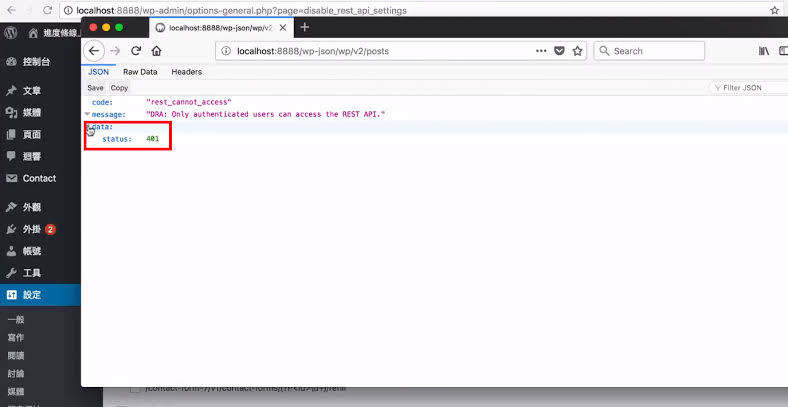This screenshot has height=407, width=788.
Task: Click the Filter JSON input field
Action: 750,88
